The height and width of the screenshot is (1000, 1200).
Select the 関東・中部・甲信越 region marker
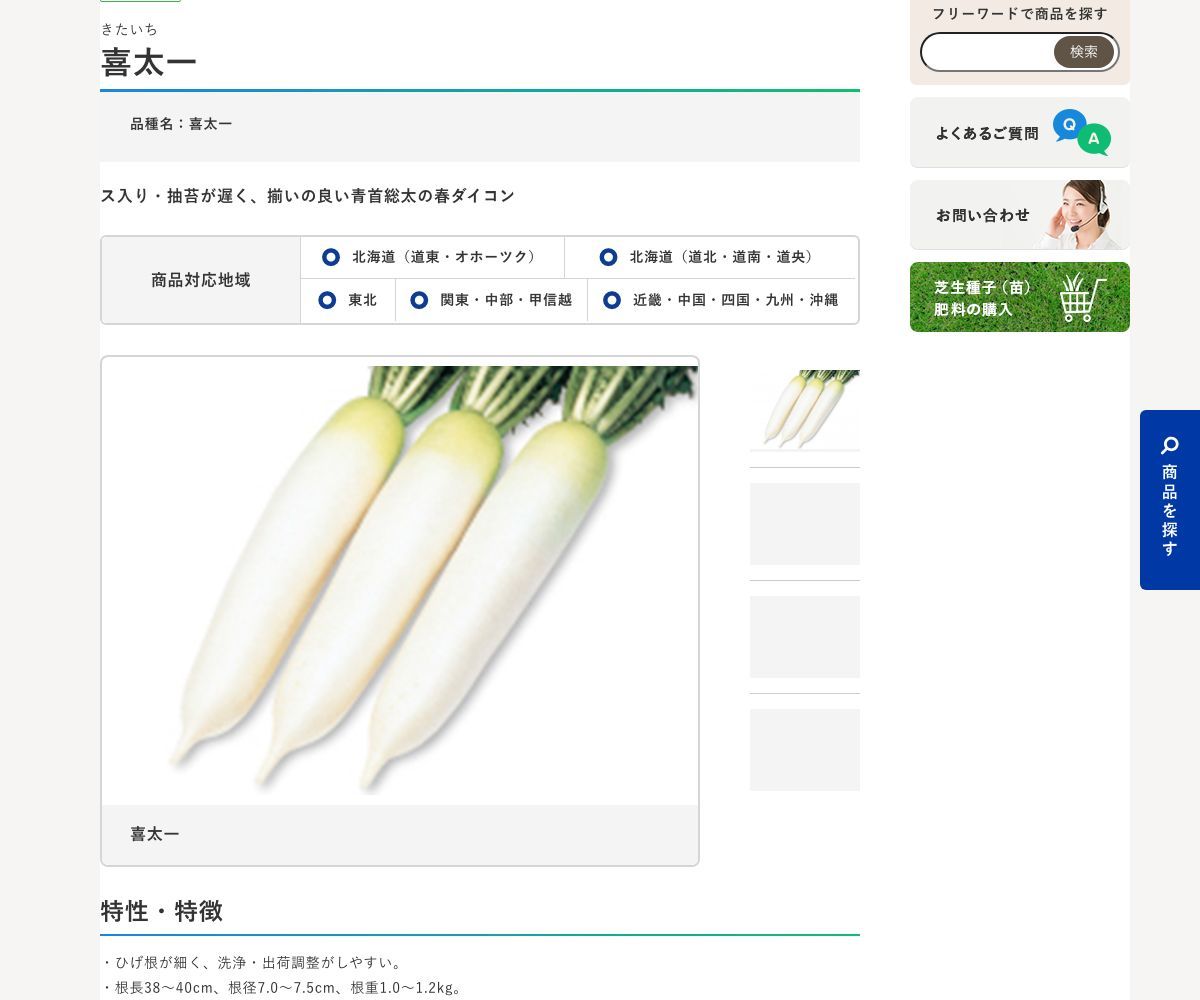coord(419,300)
